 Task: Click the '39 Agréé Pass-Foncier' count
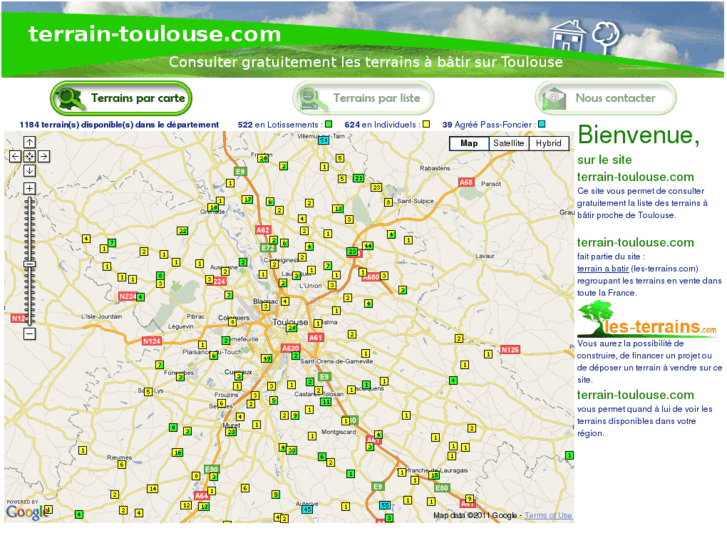[489, 124]
